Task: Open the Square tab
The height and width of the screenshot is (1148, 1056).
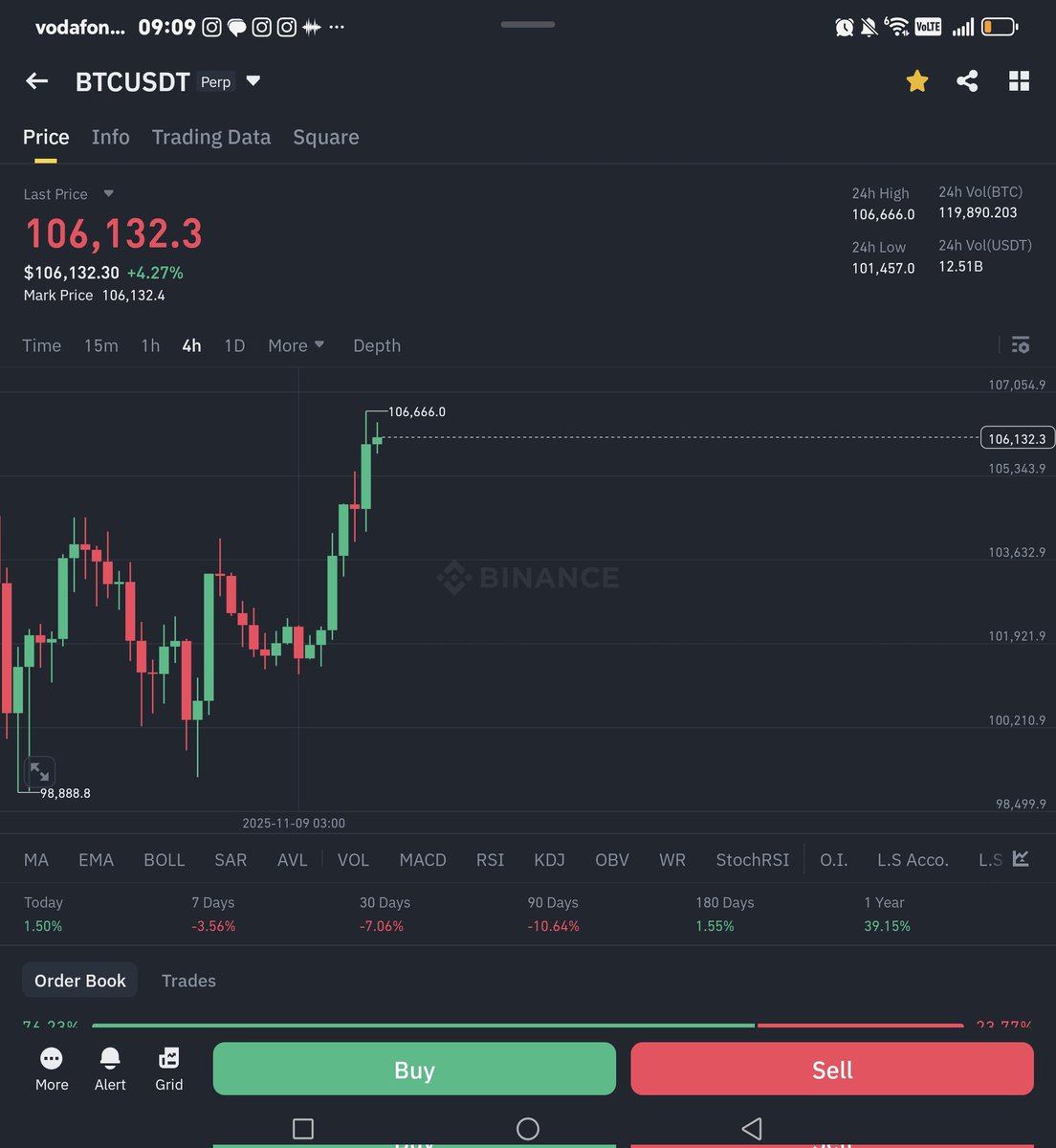Action: click(326, 137)
